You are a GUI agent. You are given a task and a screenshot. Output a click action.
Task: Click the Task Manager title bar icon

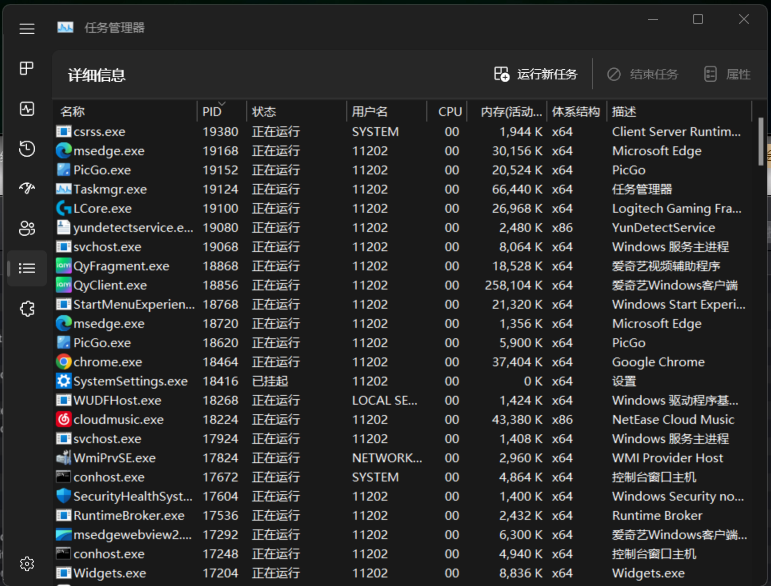tap(65, 28)
